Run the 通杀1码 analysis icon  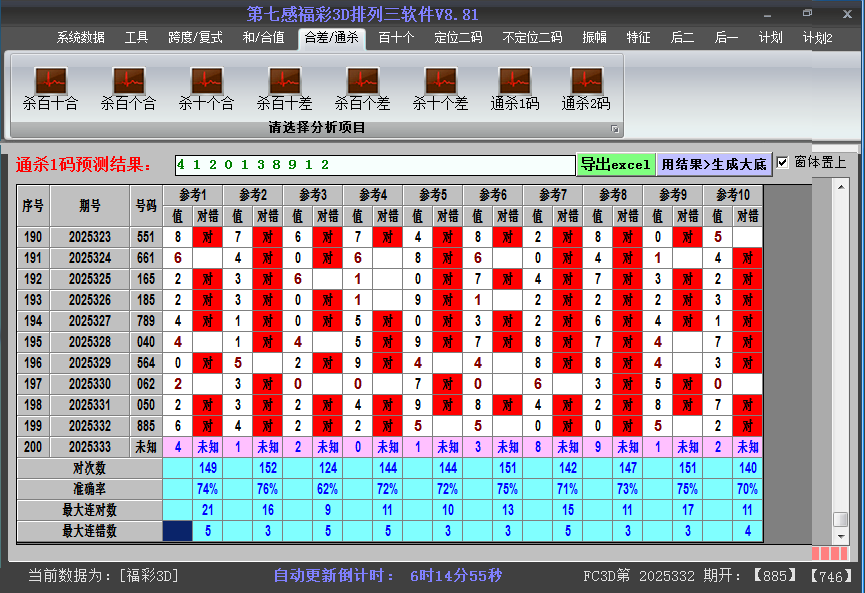[515, 82]
